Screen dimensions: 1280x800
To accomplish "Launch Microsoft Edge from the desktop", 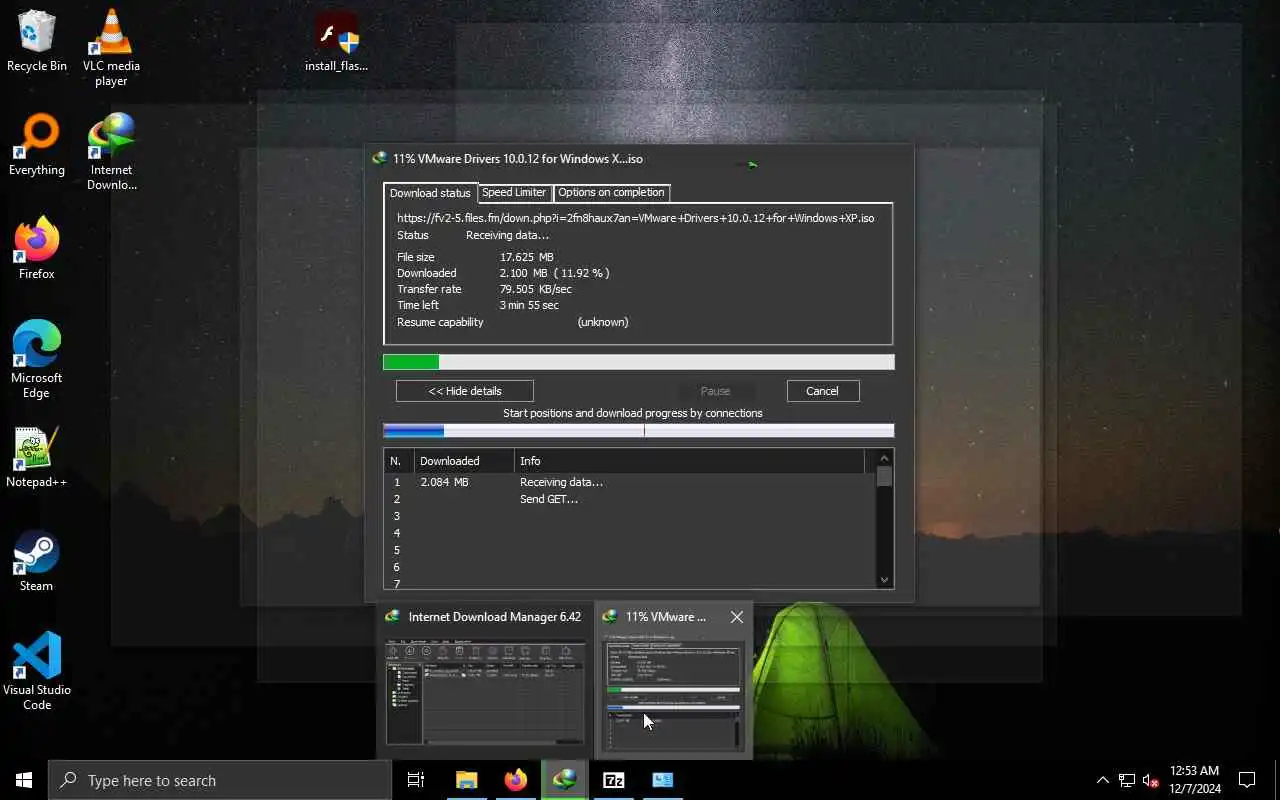I will 37,359.
